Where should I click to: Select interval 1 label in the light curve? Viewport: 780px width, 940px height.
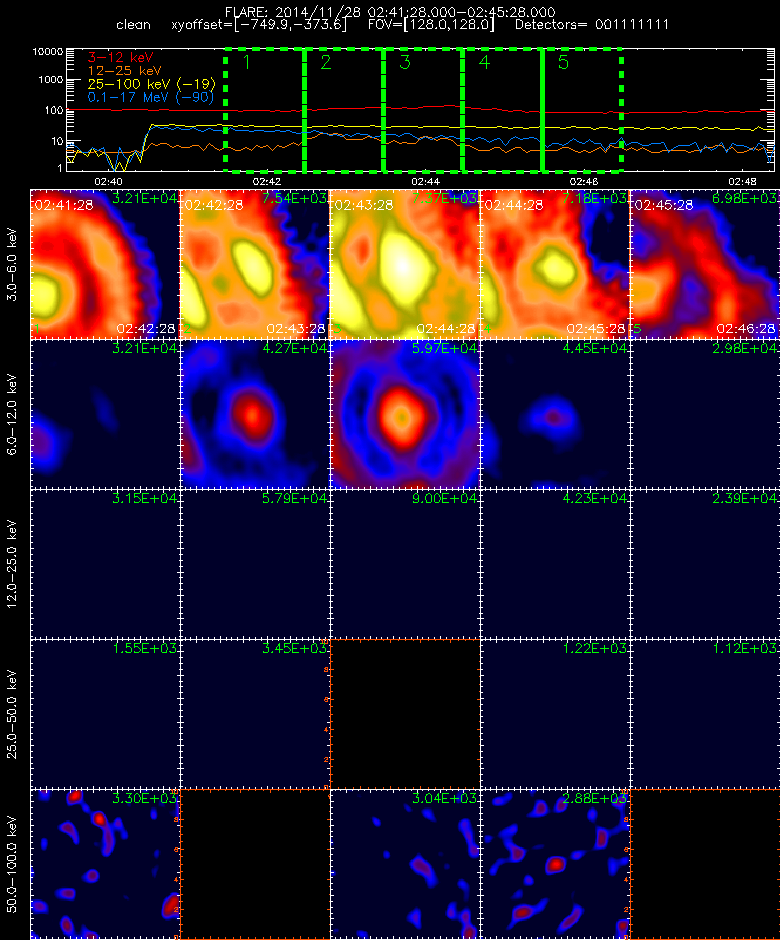pyautogui.click(x=246, y=62)
